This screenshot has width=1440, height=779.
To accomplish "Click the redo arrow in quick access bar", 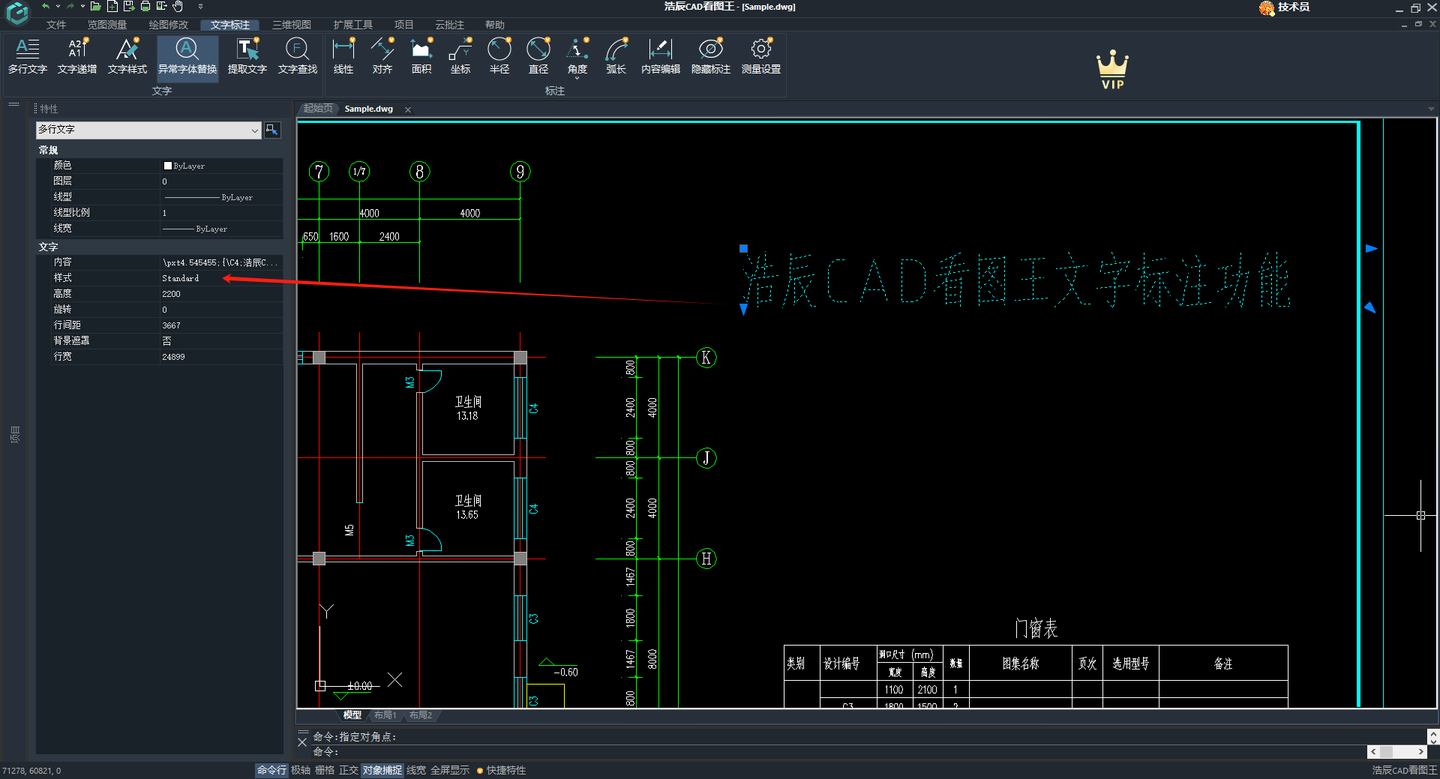I will point(70,6).
